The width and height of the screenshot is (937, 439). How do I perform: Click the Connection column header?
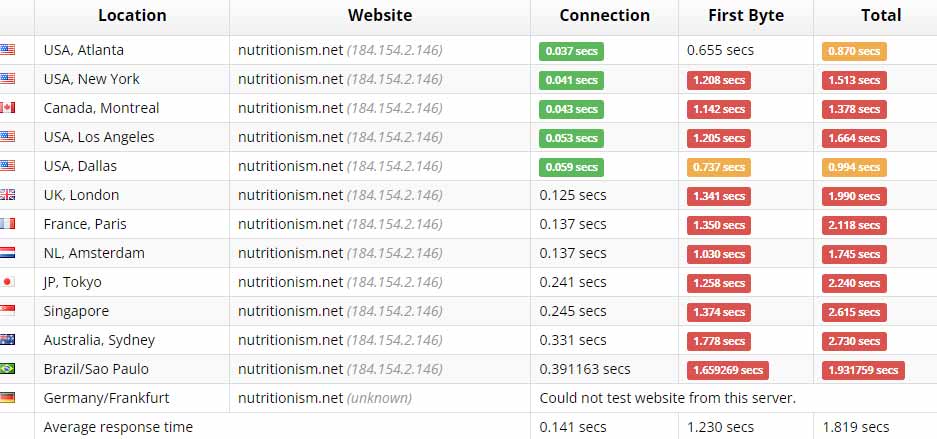pyautogui.click(x=604, y=15)
